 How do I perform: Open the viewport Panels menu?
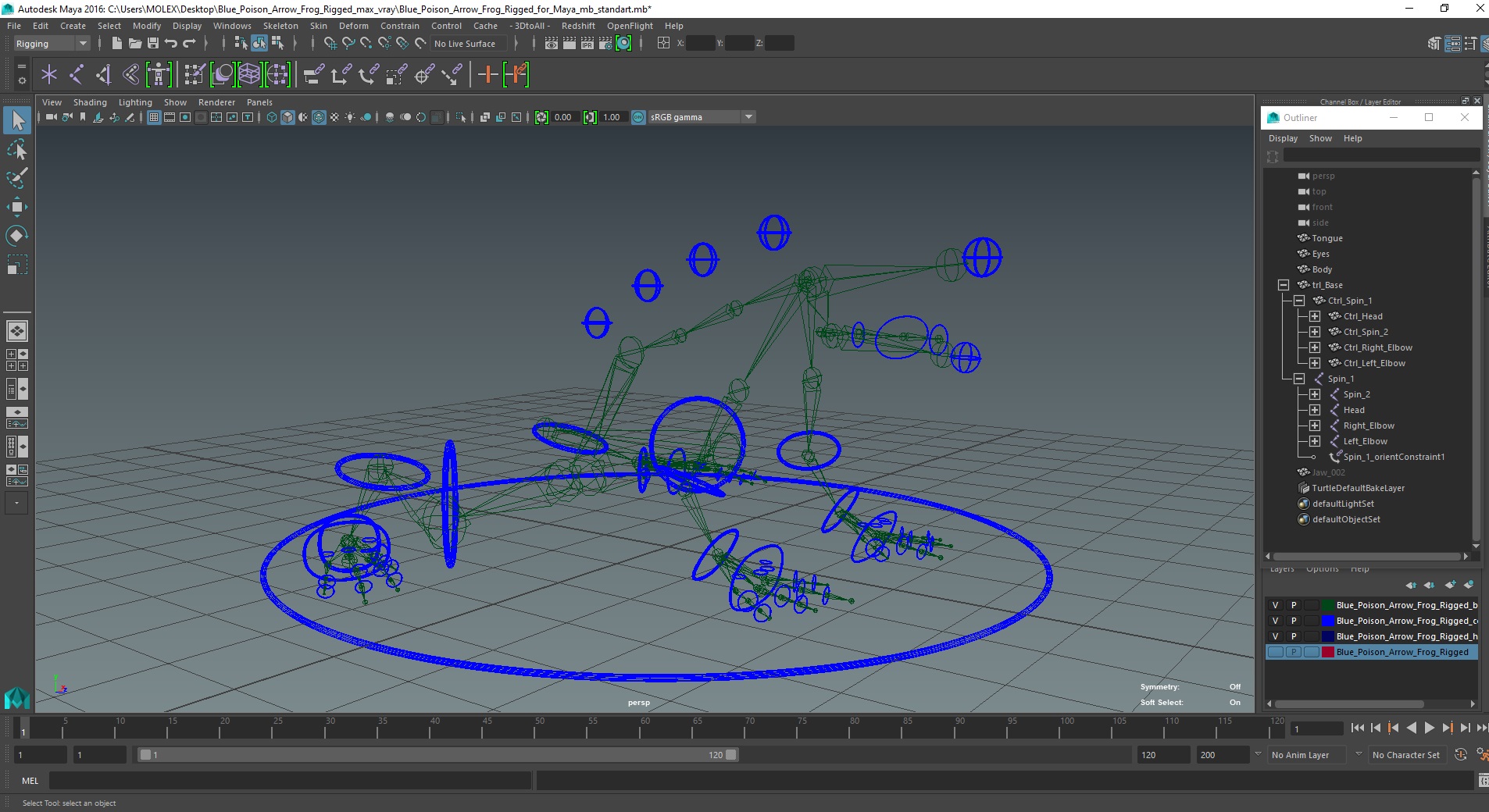259,102
